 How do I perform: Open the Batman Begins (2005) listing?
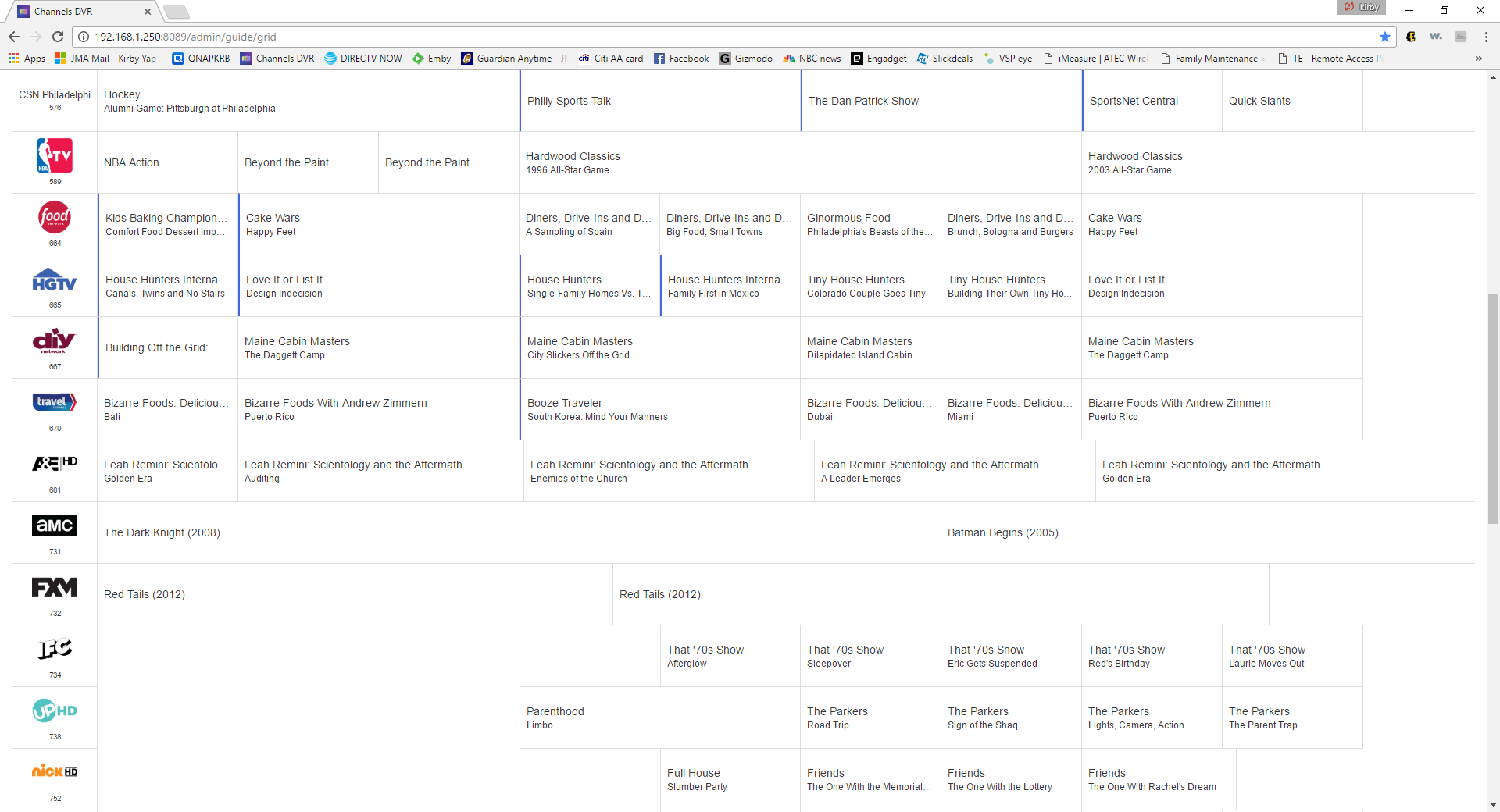tap(1003, 532)
